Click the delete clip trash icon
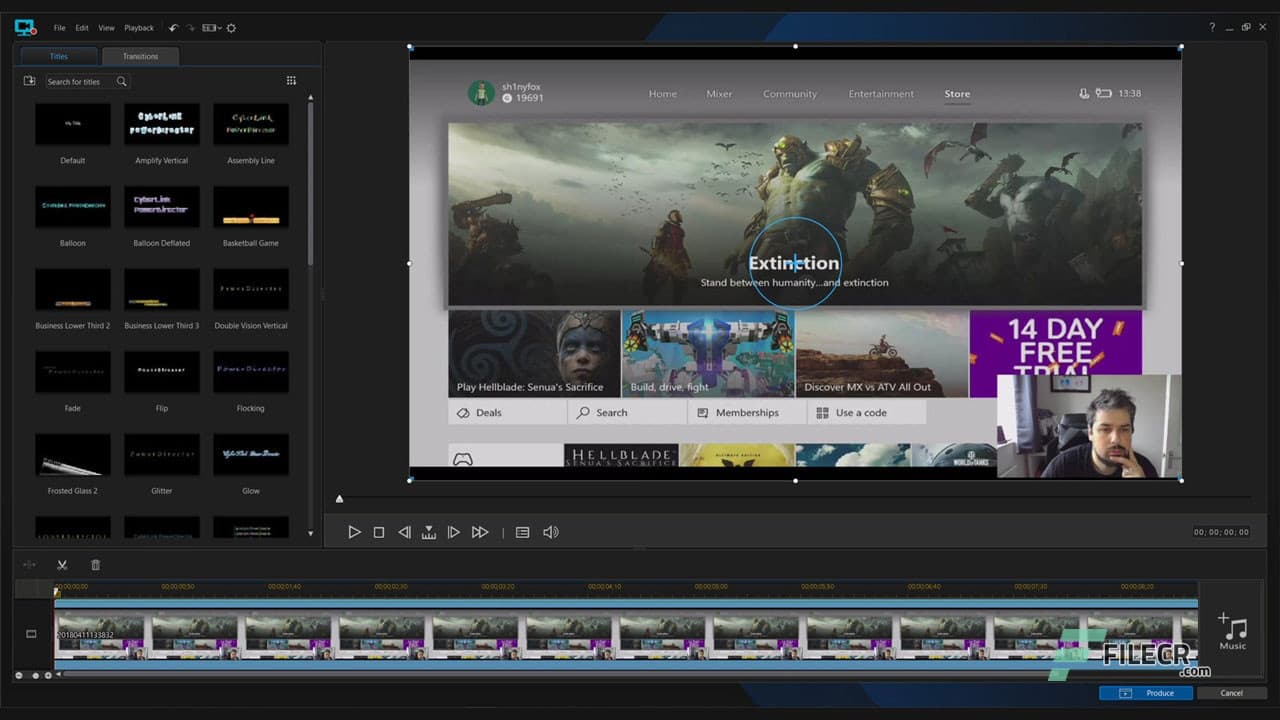Viewport: 1280px width, 720px height. pos(95,565)
